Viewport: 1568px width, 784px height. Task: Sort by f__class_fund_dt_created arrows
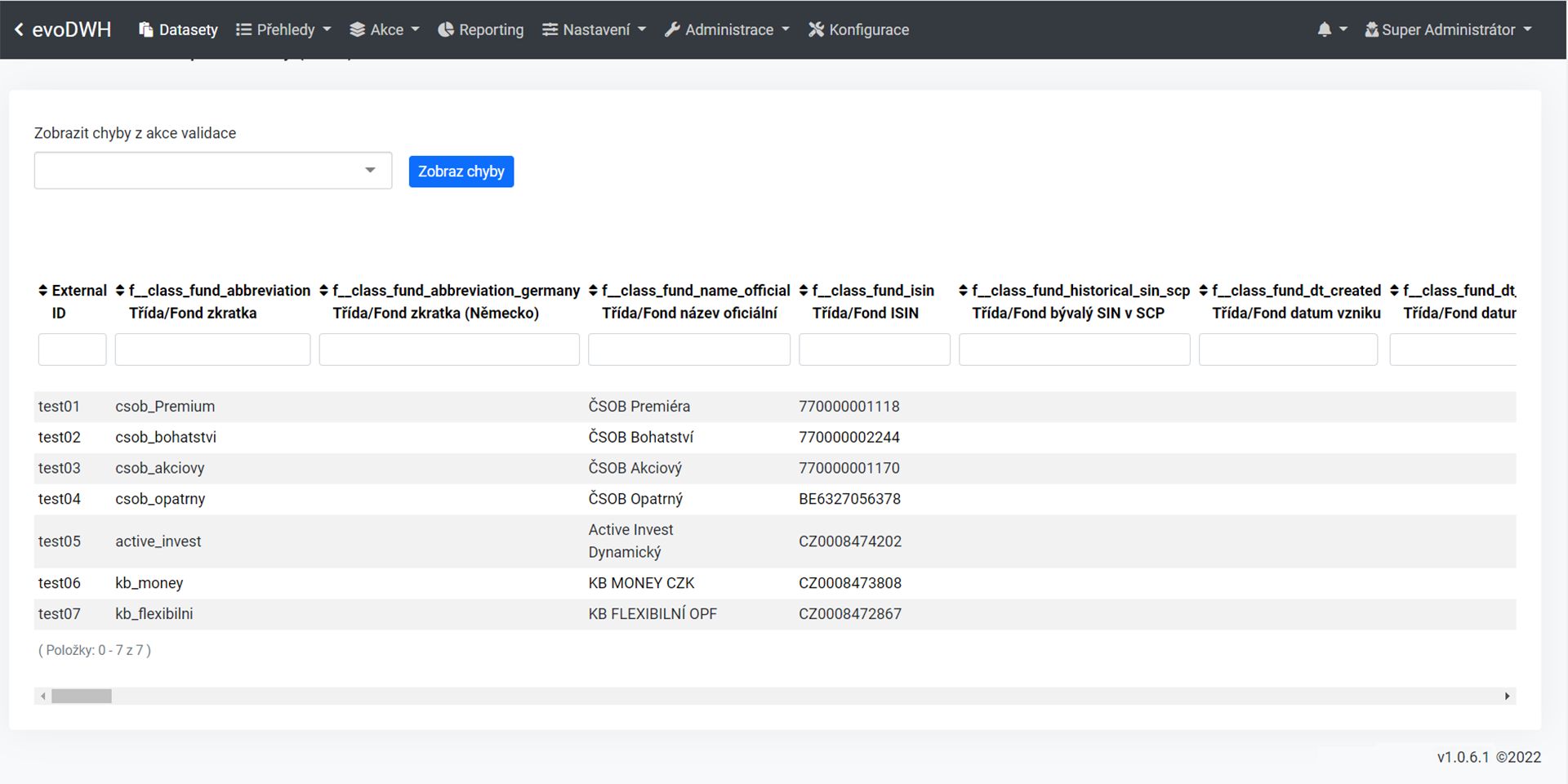click(1203, 291)
